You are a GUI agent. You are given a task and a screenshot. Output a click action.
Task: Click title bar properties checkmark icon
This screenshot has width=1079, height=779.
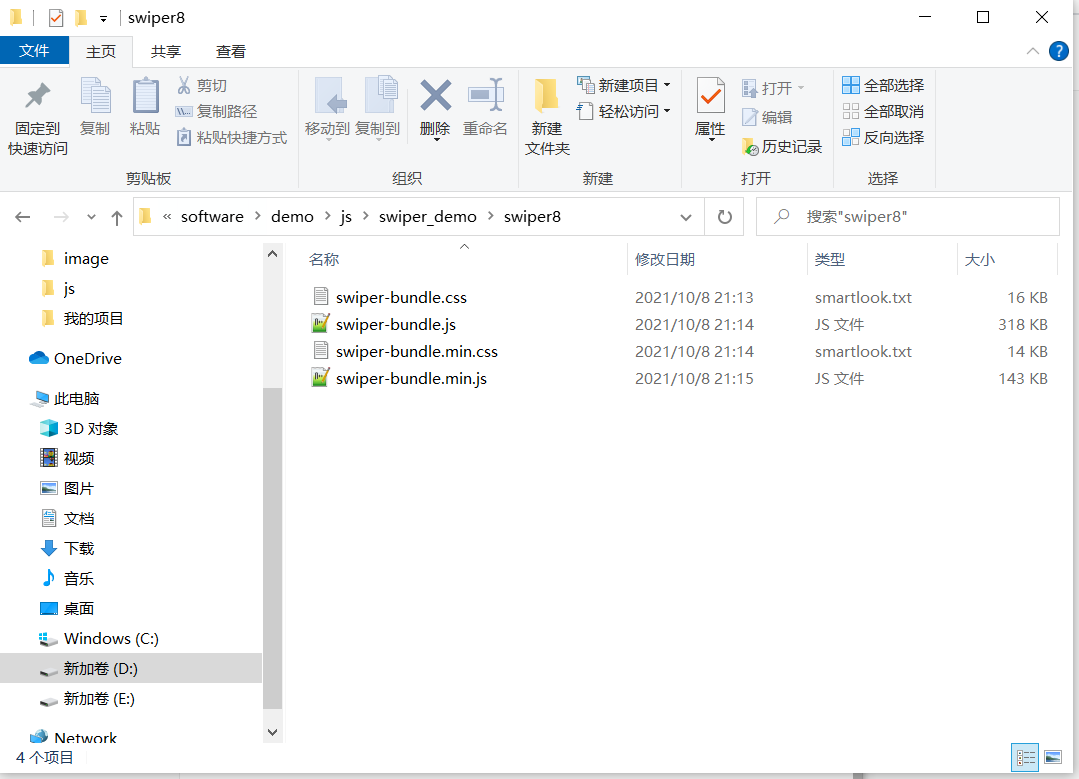(x=56, y=17)
